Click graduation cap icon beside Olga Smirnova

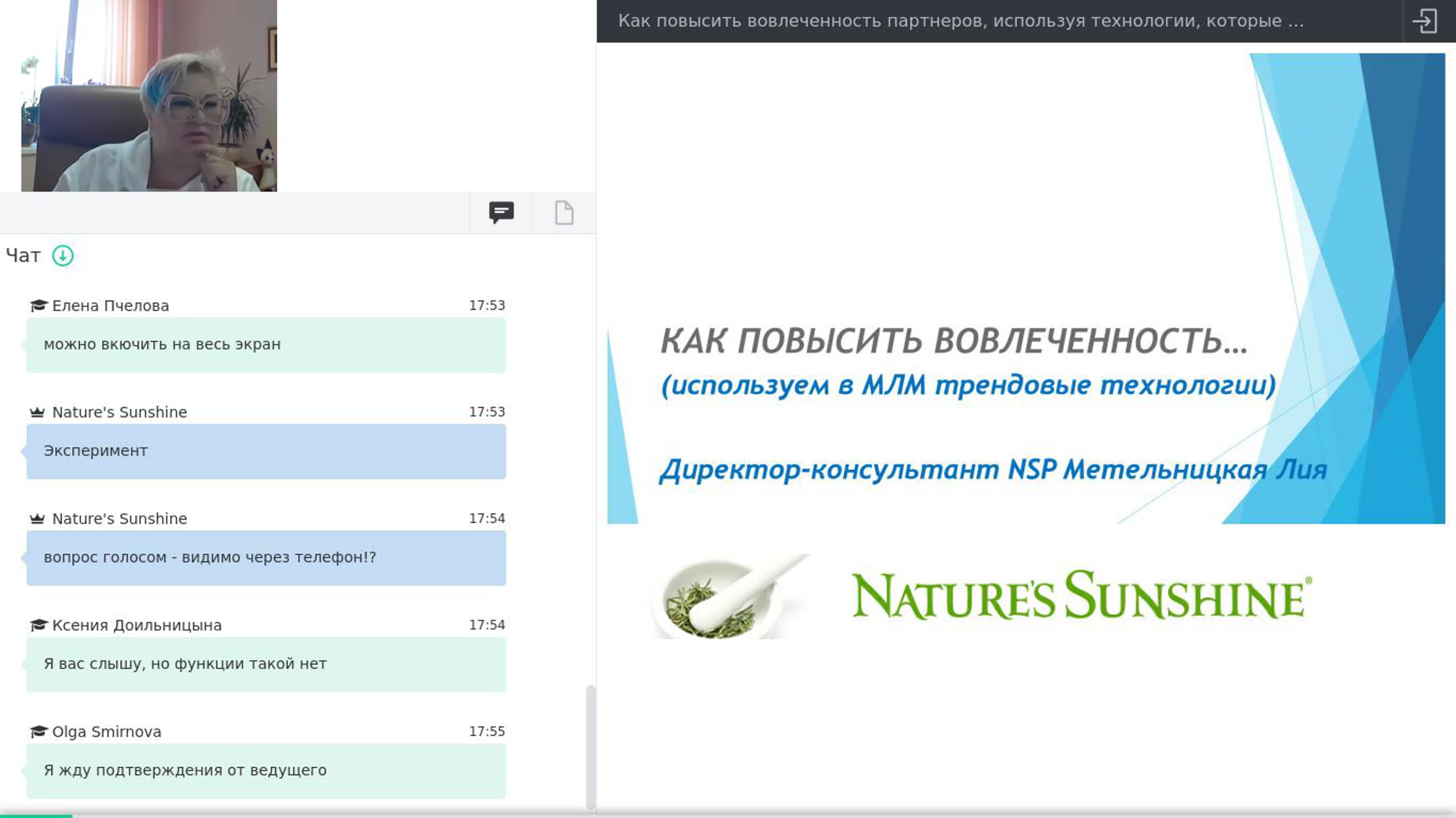click(x=38, y=731)
